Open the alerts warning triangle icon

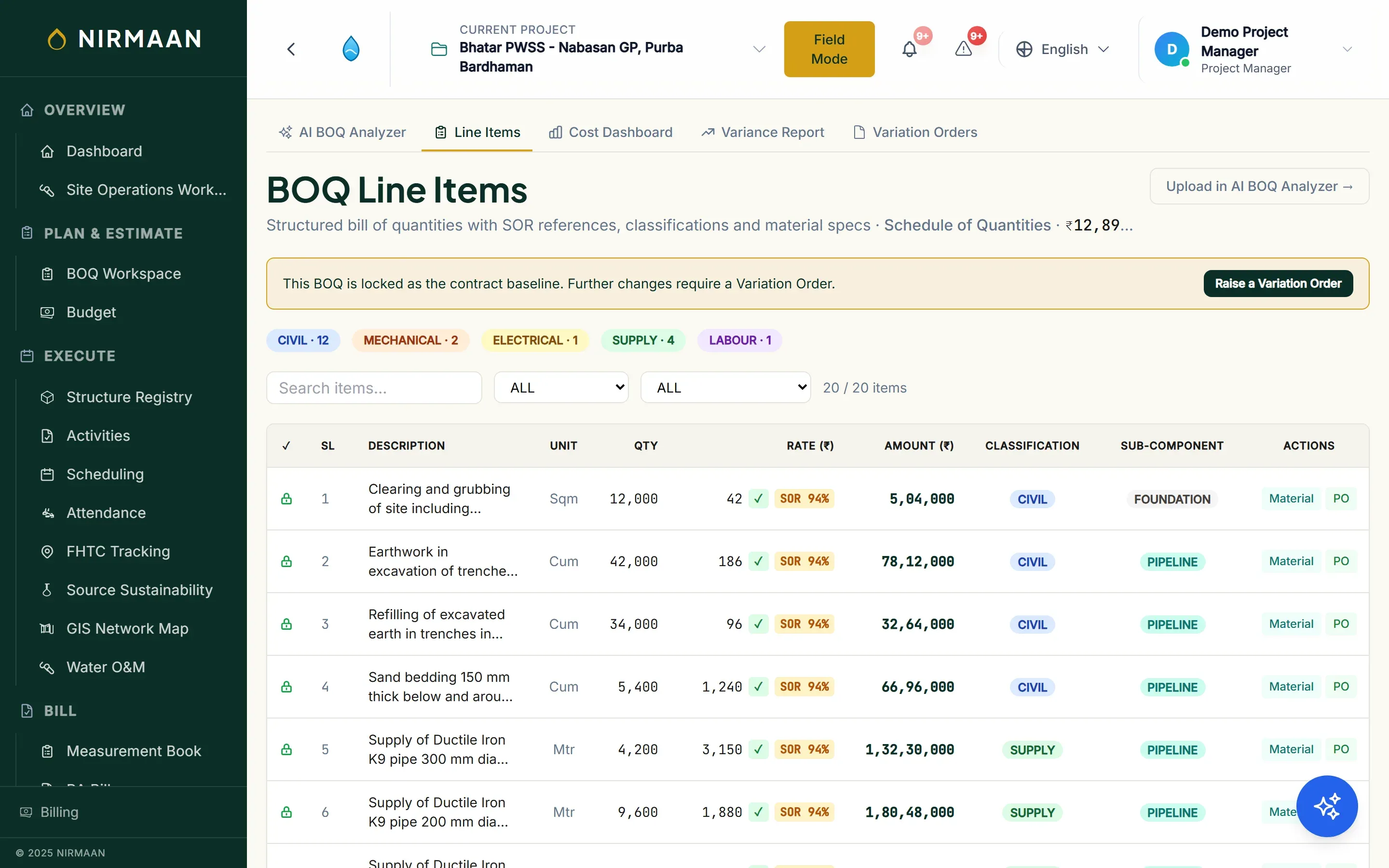tap(964, 49)
